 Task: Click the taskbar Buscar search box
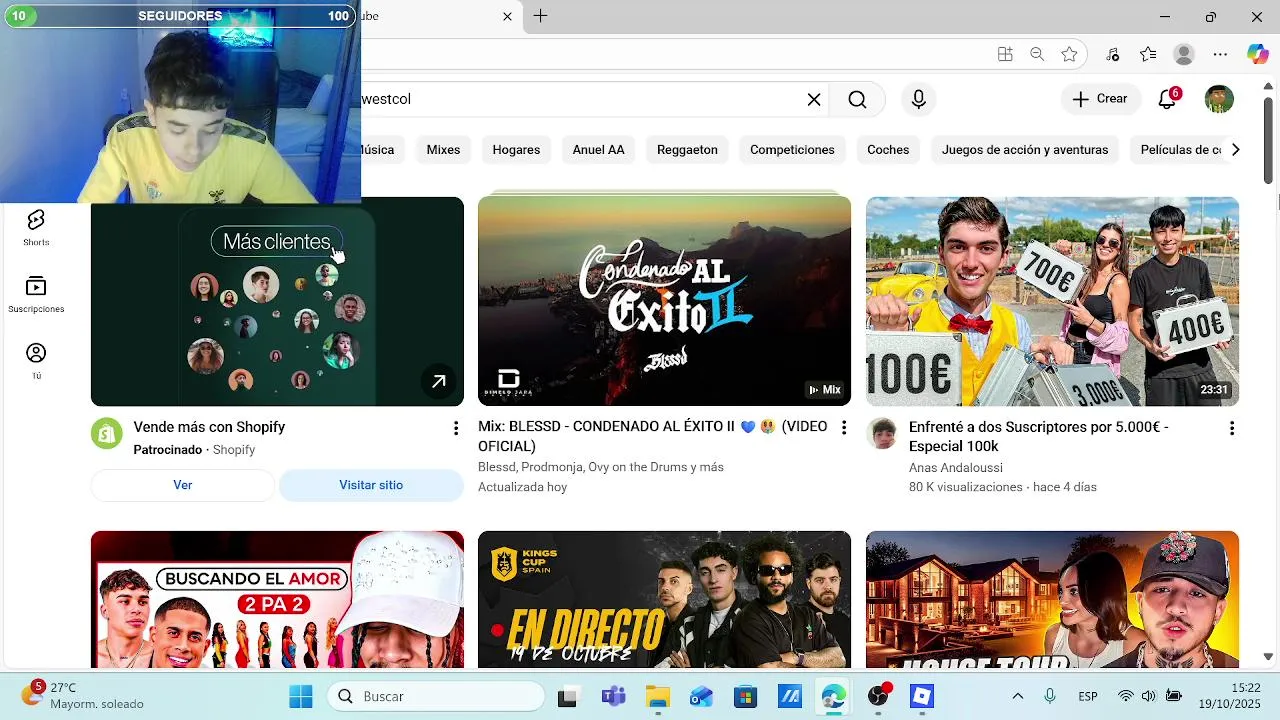pyautogui.click(x=436, y=696)
